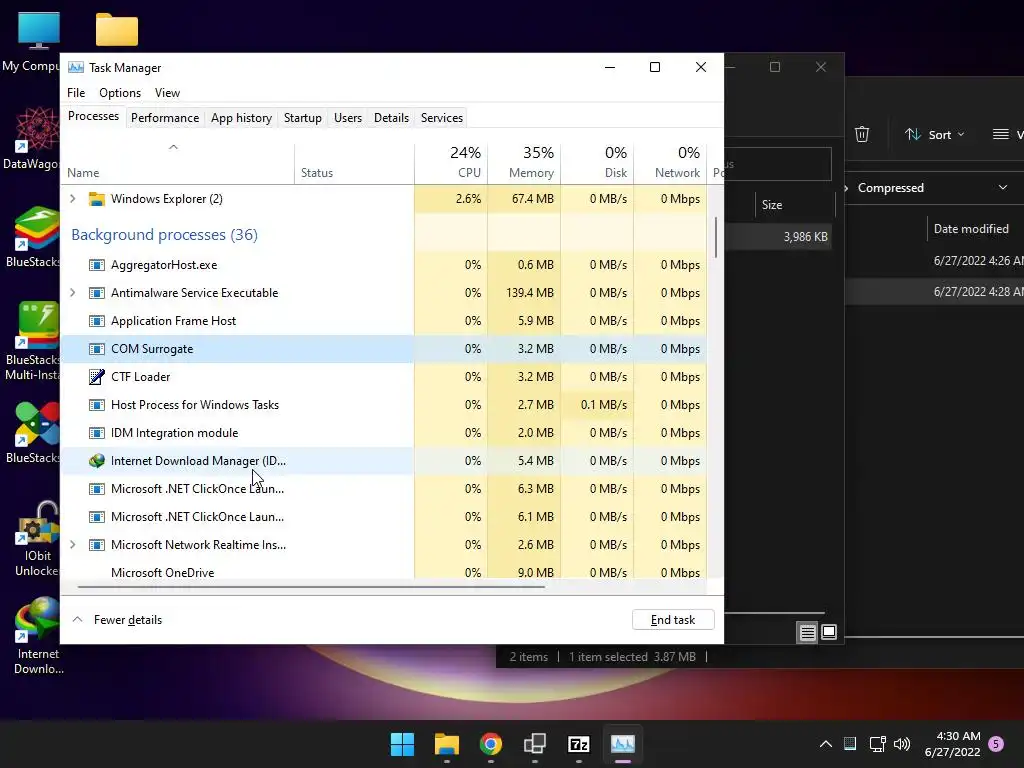Click Task View icon in taskbar
The image size is (1024, 768).
click(535, 744)
